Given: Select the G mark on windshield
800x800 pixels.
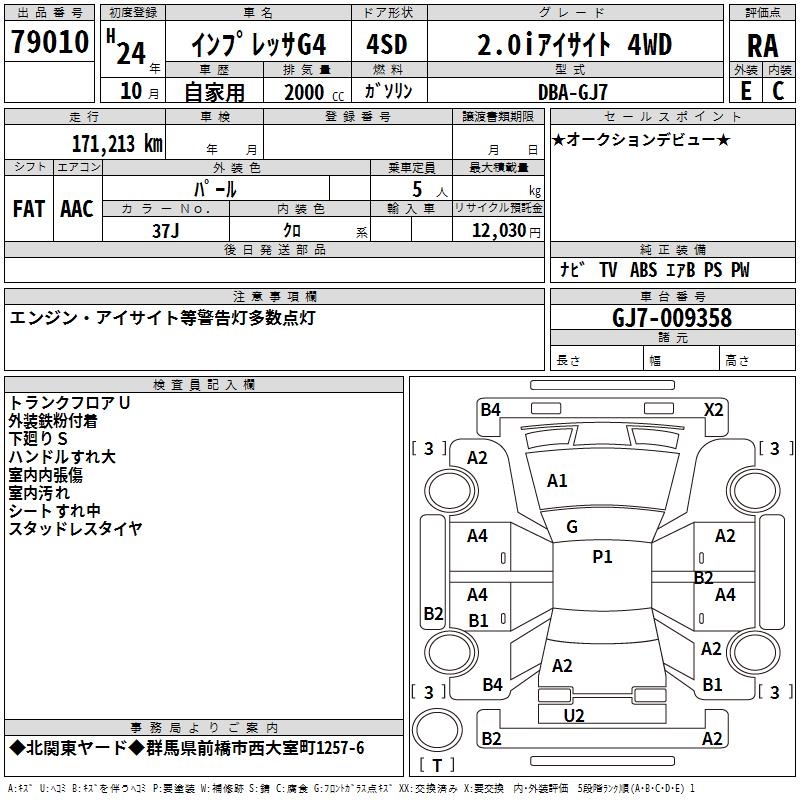Looking at the screenshot, I should tap(572, 527).
